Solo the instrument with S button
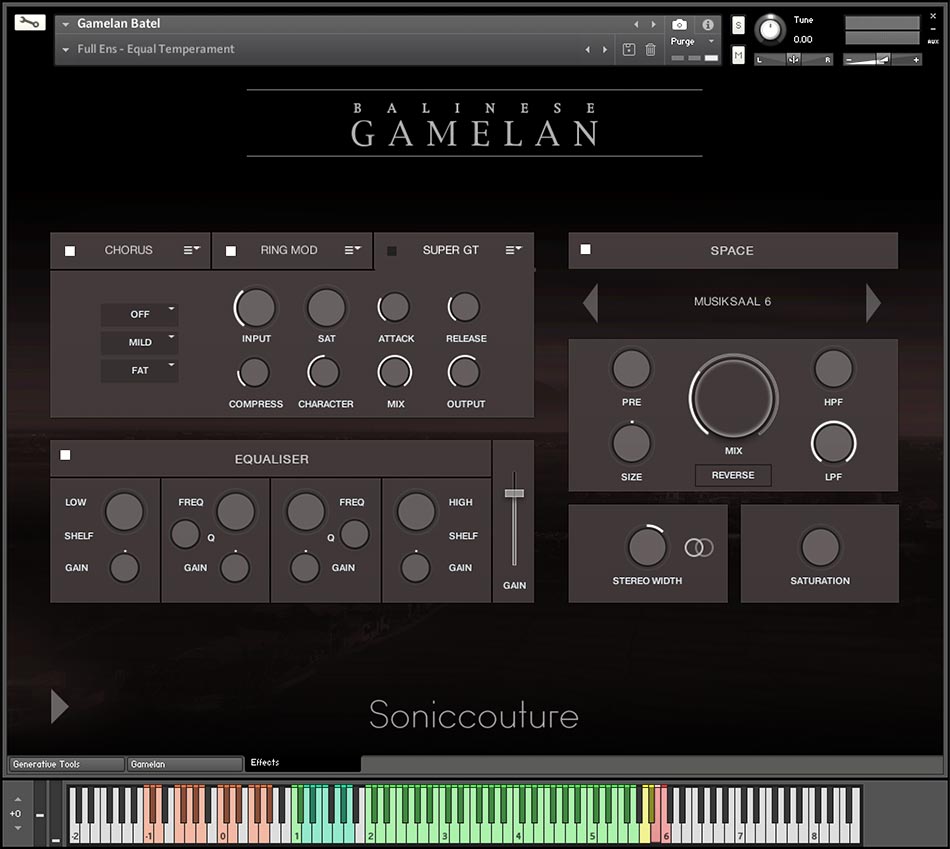The height and width of the screenshot is (849, 950). coord(738,25)
